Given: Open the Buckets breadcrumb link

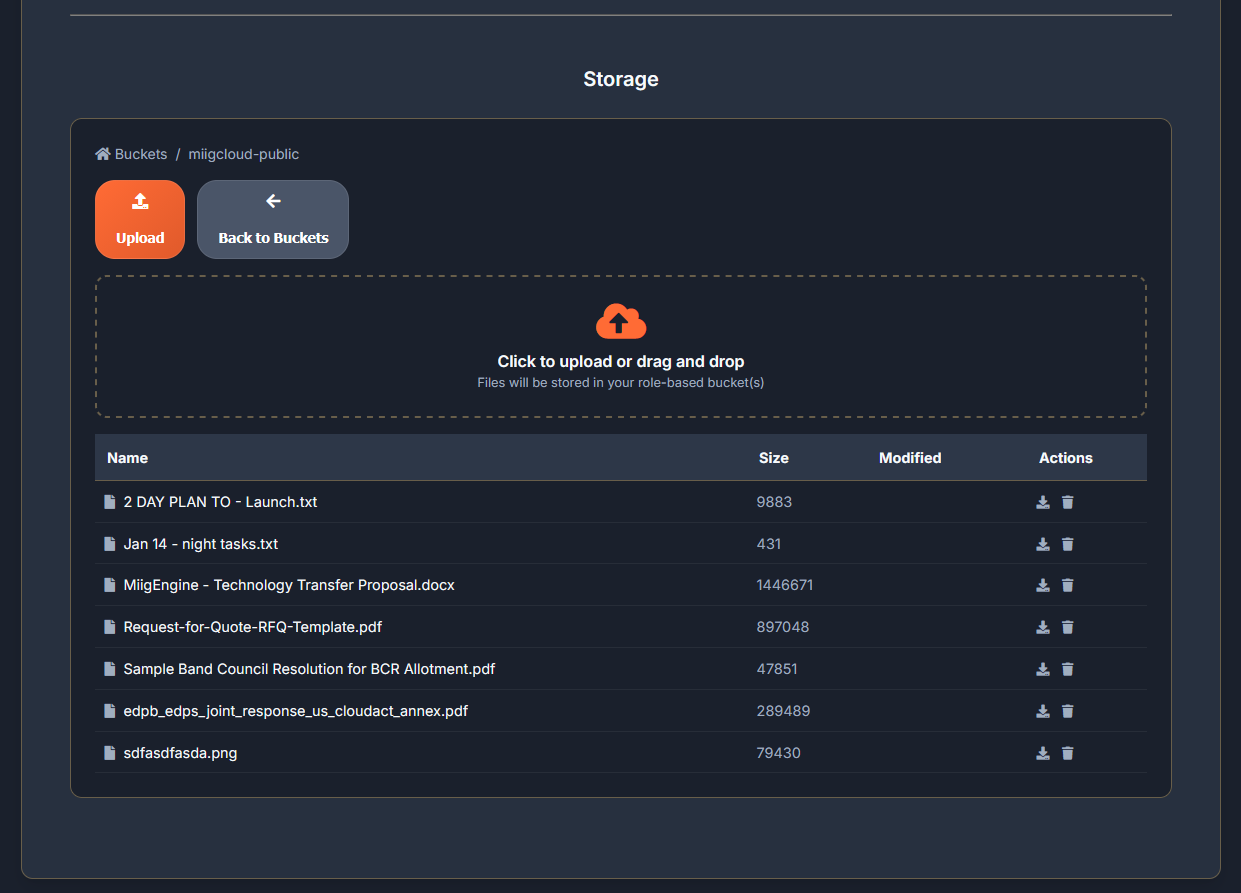Looking at the screenshot, I should 140,153.
